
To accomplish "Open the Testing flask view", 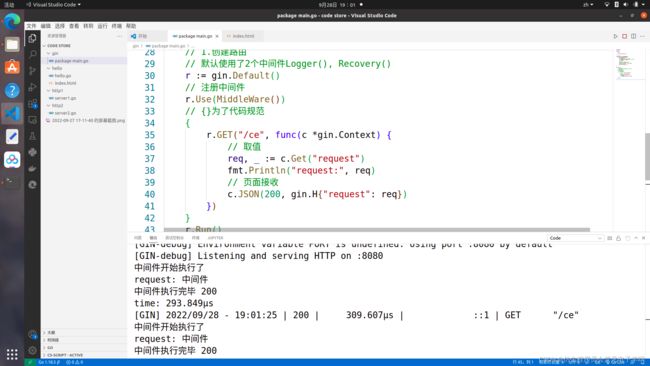I will pos(32,136).
